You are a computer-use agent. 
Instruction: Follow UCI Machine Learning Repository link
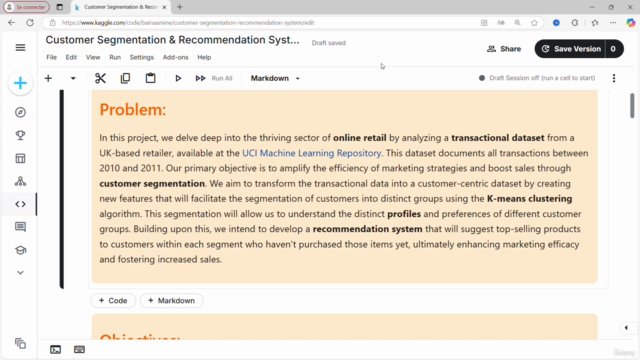pyautogui.click(x=311, y=153)
